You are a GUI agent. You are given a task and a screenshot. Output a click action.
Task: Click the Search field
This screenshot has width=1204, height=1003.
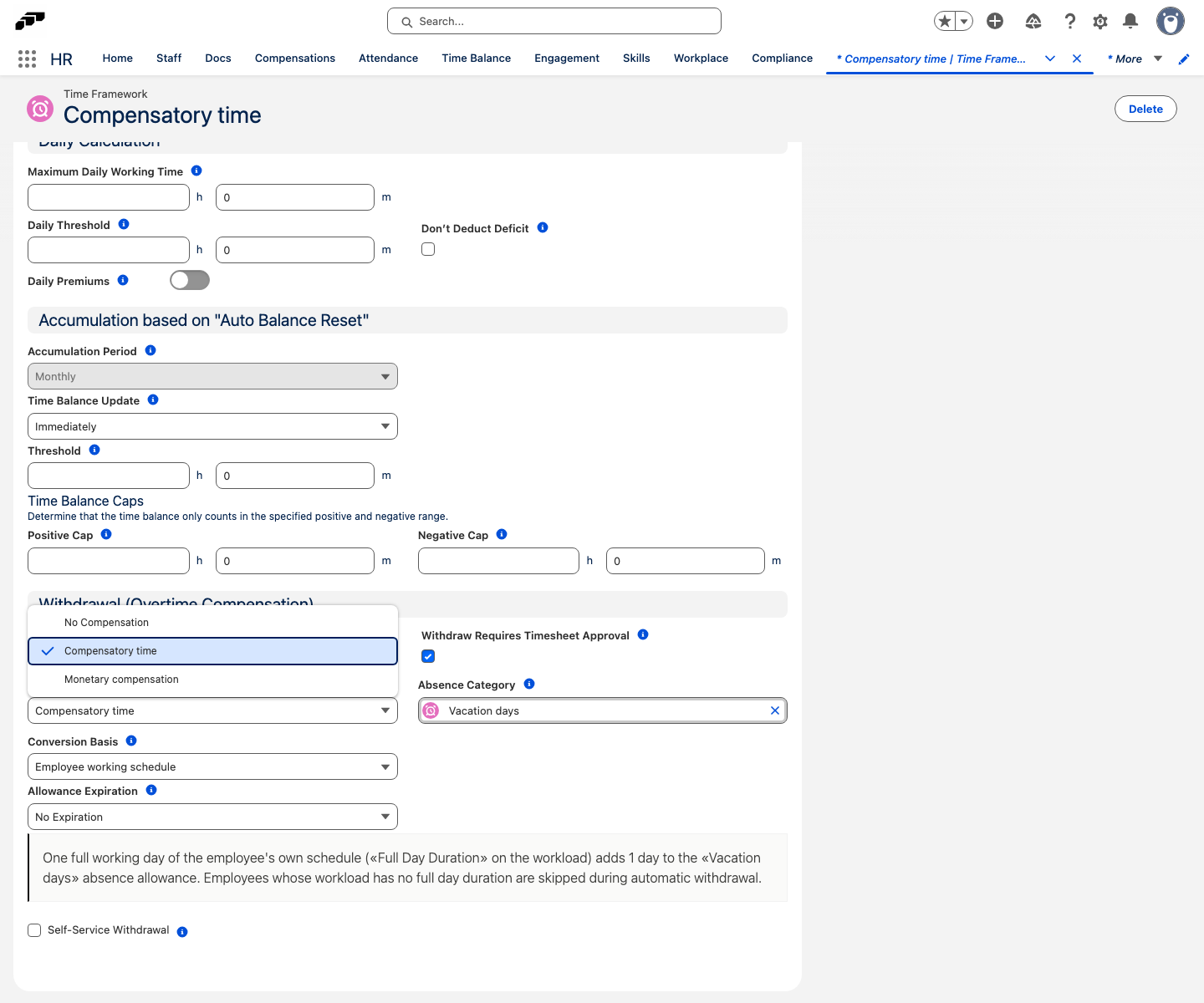point(554,21)
